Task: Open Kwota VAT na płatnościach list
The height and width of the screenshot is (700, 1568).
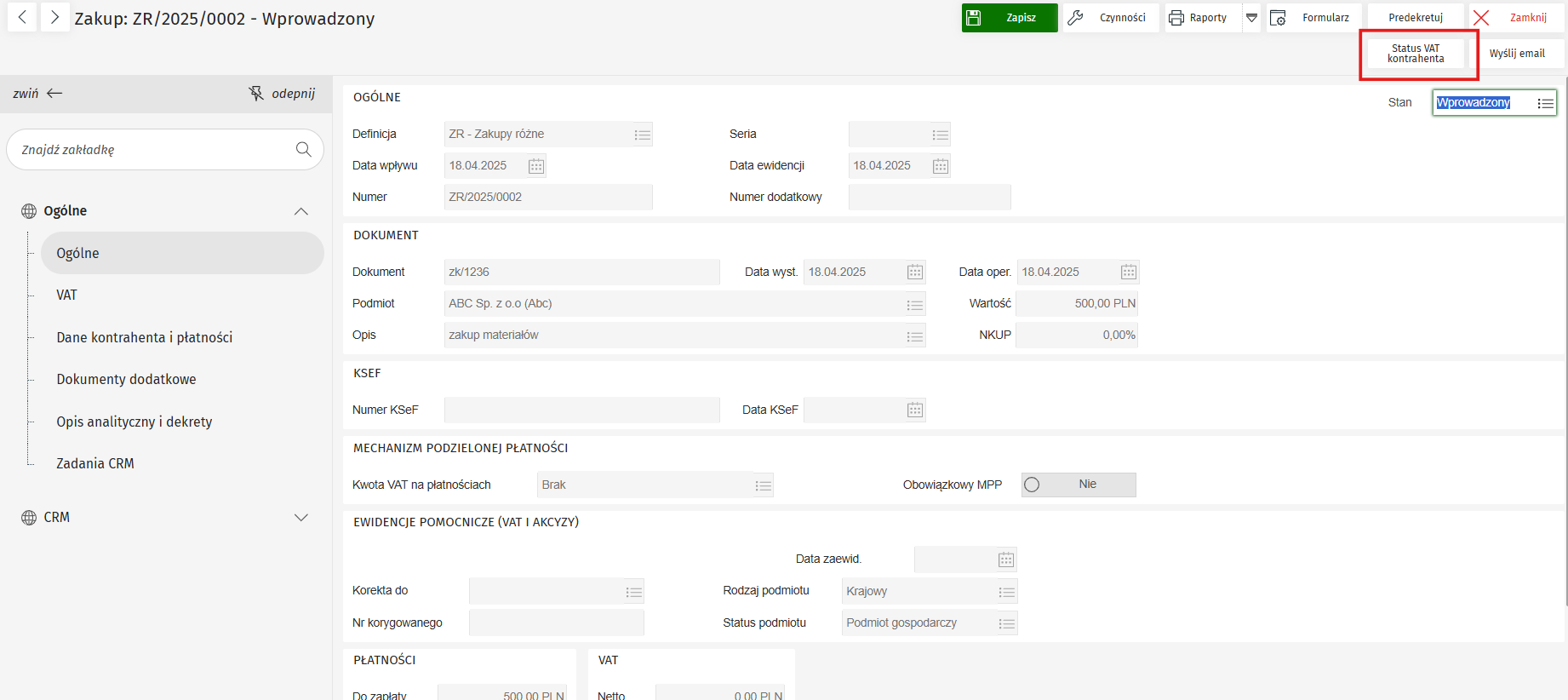Action: (x=763, y=485)
